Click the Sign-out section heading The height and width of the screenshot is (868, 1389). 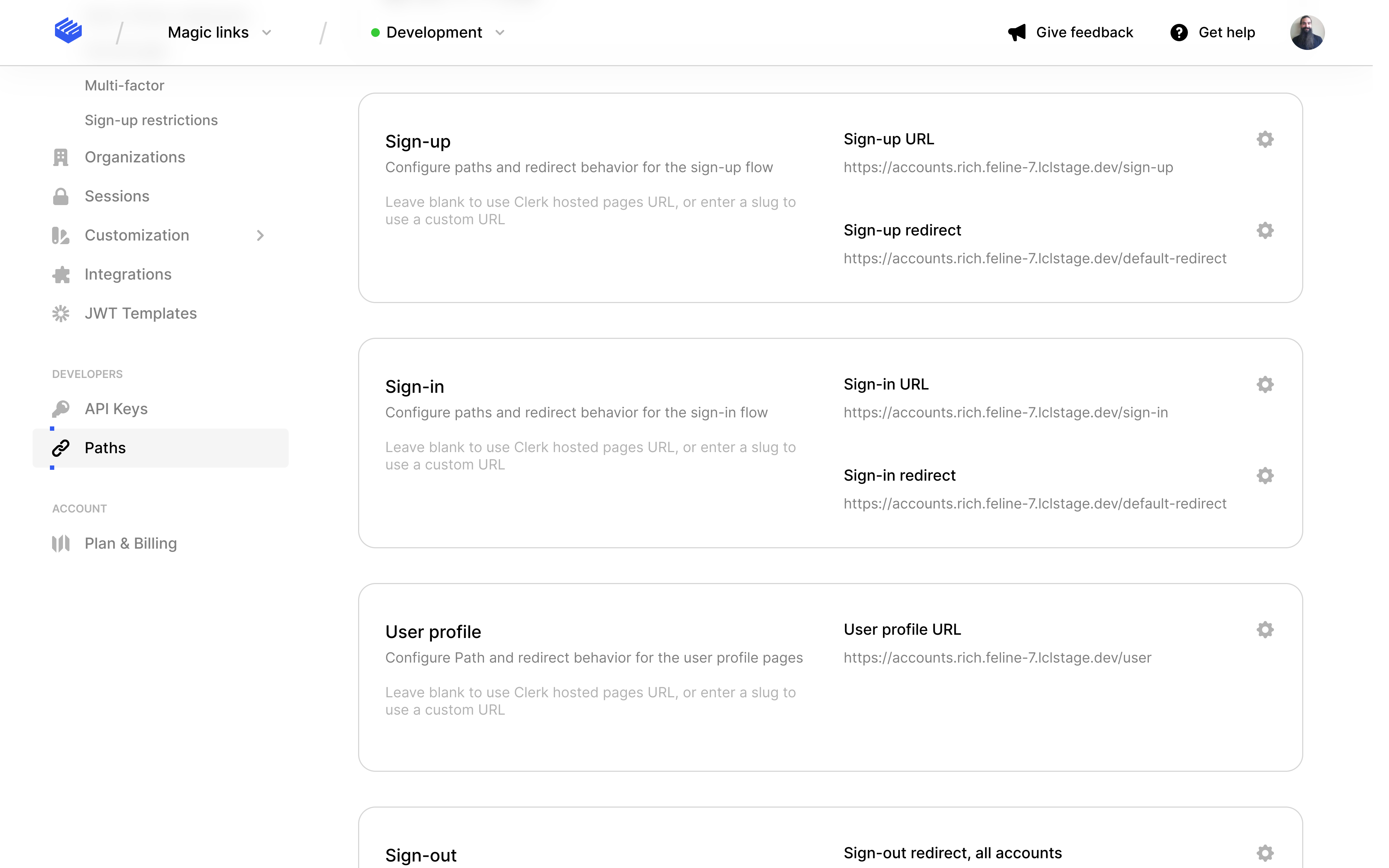click(421, 855)
